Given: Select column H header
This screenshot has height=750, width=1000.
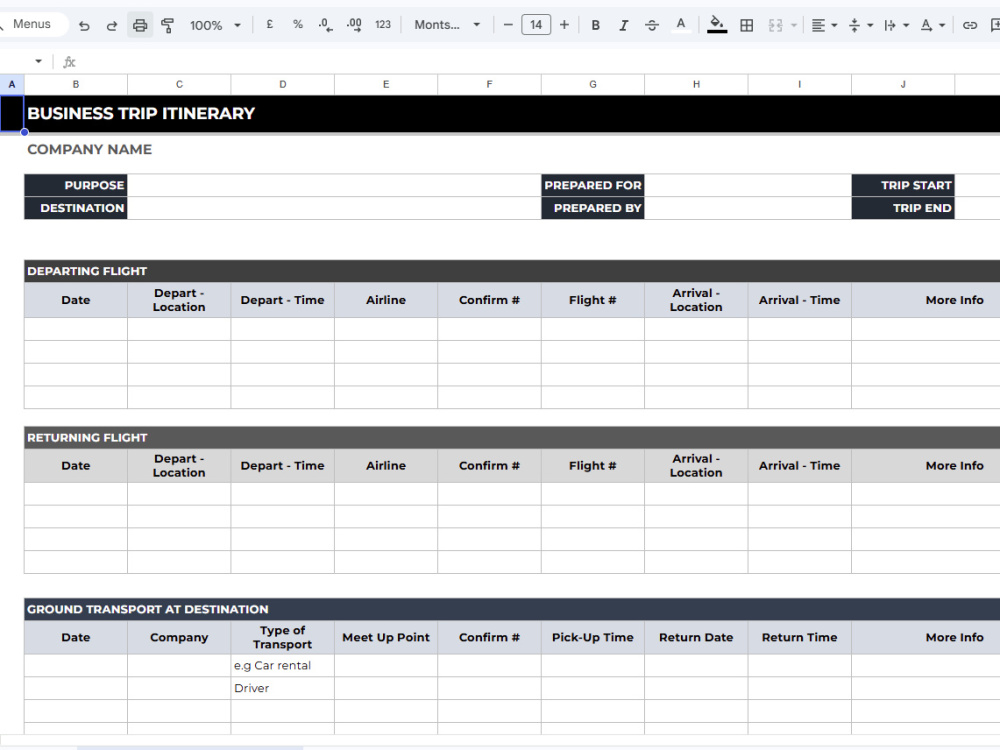Looking at the screenshot, I should coord(696,84).
